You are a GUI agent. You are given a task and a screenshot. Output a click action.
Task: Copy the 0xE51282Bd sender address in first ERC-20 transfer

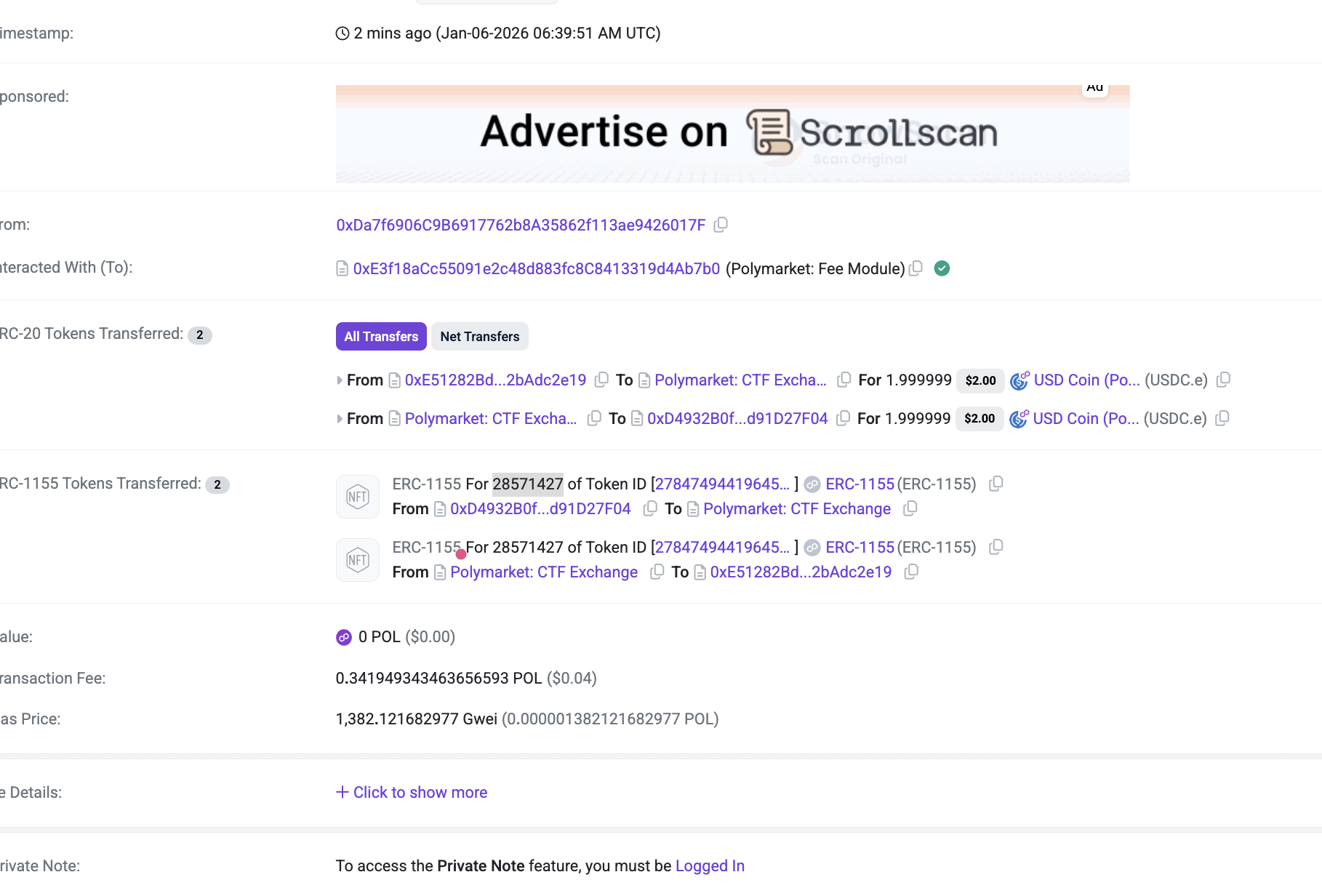pos(601,380)
